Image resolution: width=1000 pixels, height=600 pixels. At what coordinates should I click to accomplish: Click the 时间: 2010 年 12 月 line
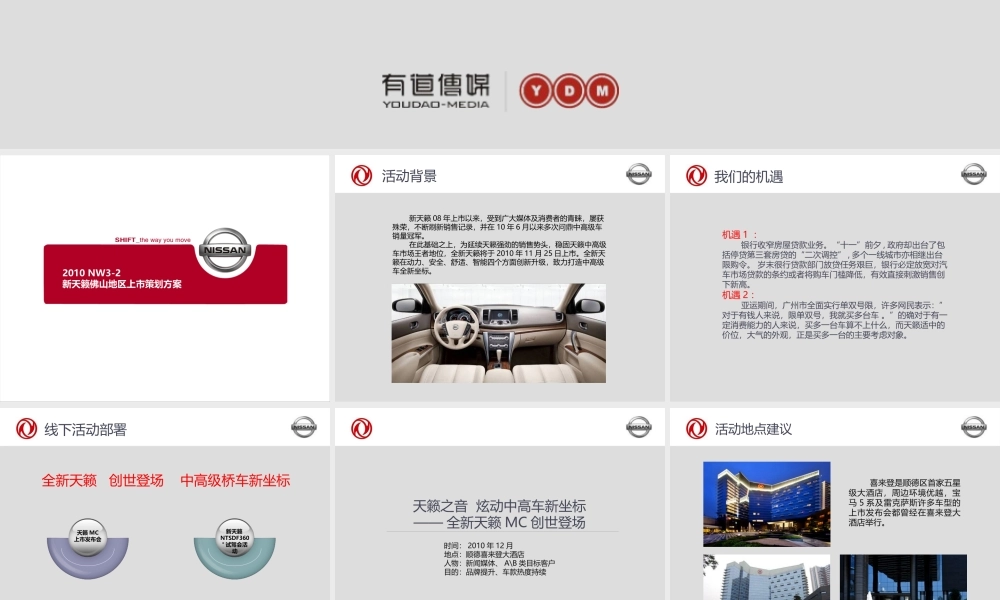[x=478, y=546]
